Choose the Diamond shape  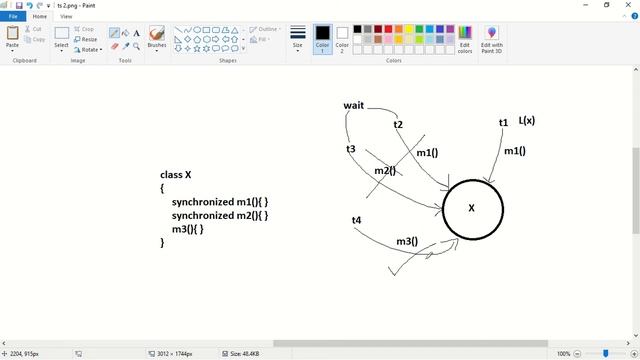click(x=188, y=40)
